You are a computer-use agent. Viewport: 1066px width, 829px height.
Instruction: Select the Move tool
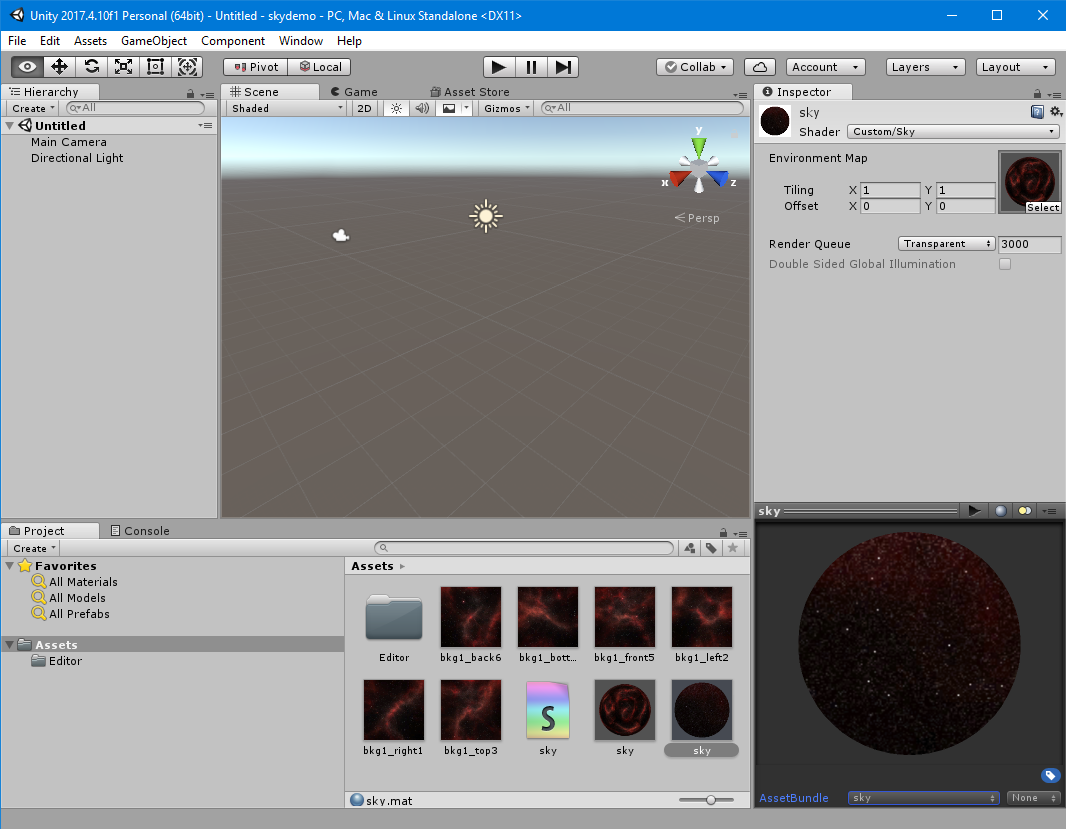tap(59, 67)
